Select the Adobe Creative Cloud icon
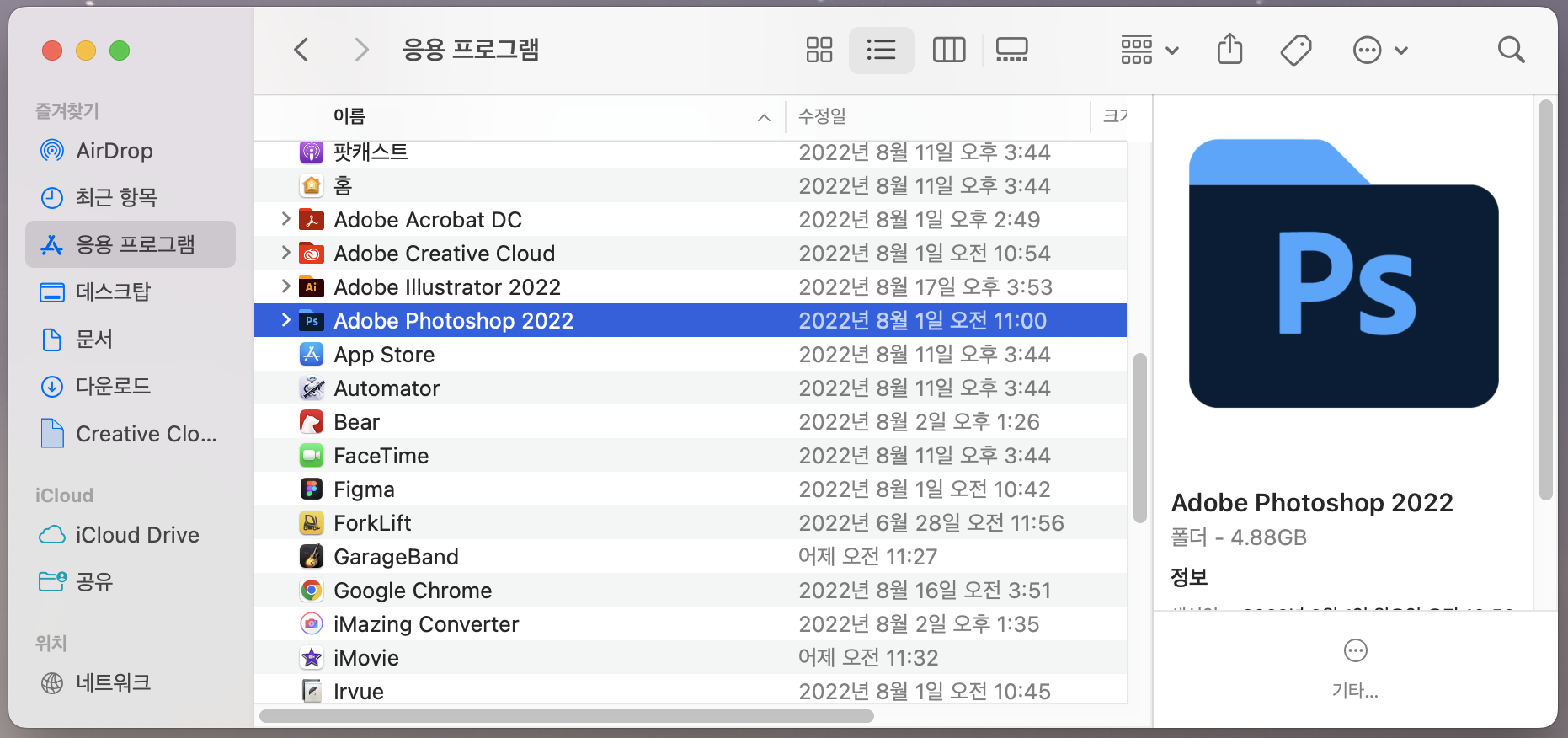Image resolution: width=1568 pixels, height=738 pixels. point(312,253)
